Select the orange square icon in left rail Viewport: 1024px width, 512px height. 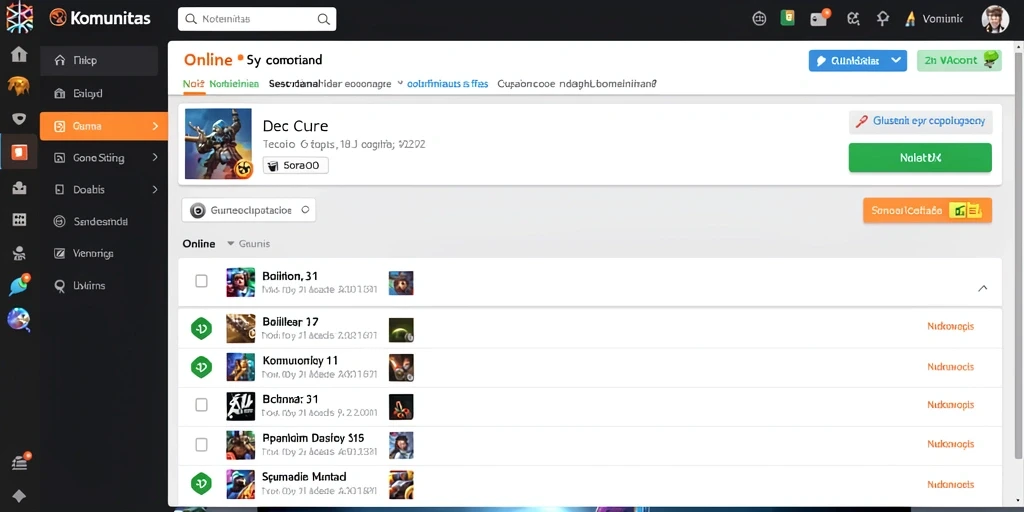point(20,152)
